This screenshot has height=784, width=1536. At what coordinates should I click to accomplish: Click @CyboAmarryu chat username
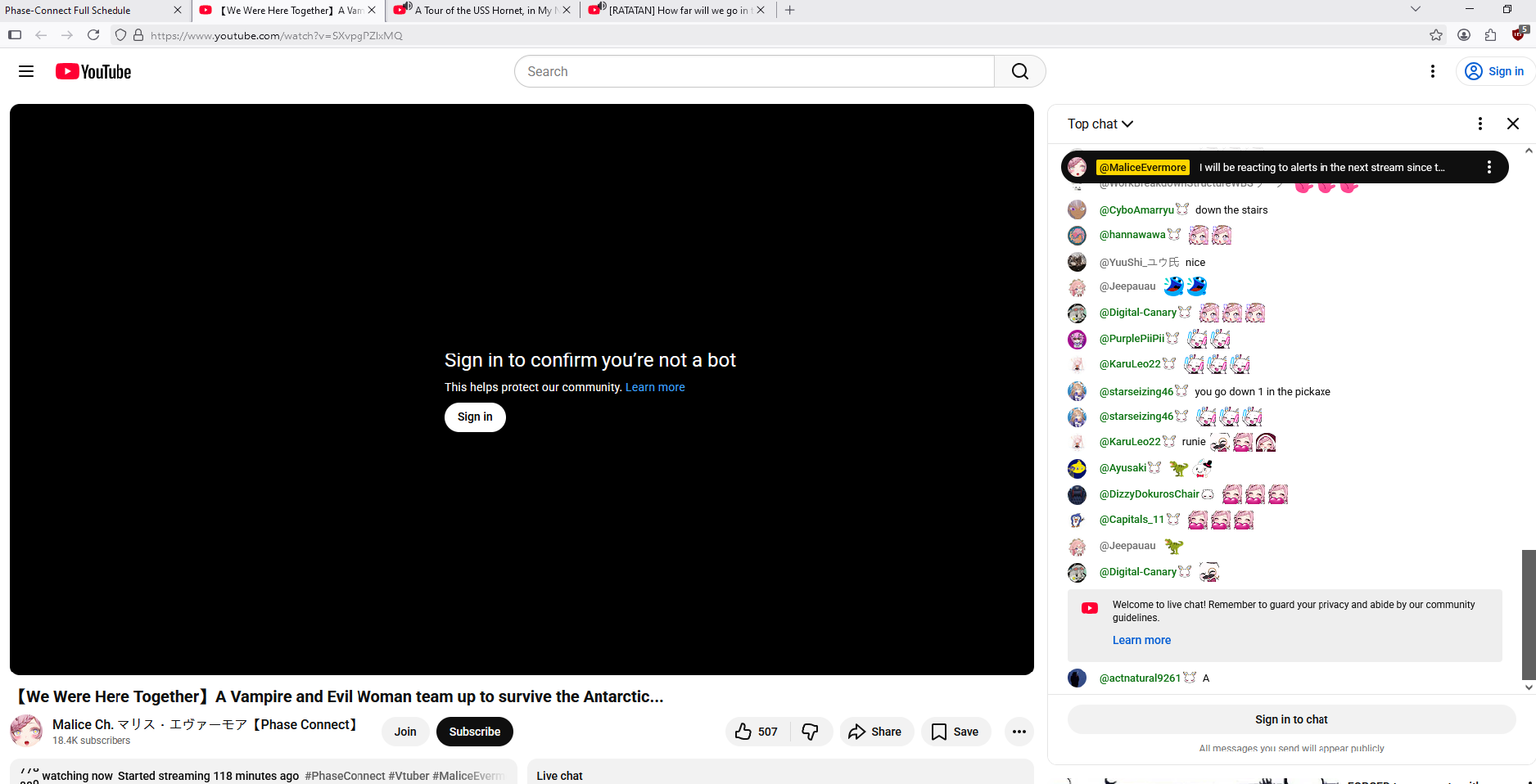pos(1136,210)
